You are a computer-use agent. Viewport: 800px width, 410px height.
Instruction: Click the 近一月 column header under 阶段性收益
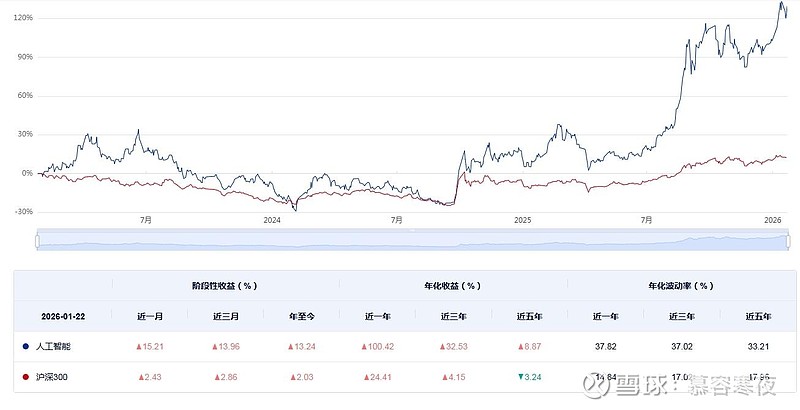point(150,315)
